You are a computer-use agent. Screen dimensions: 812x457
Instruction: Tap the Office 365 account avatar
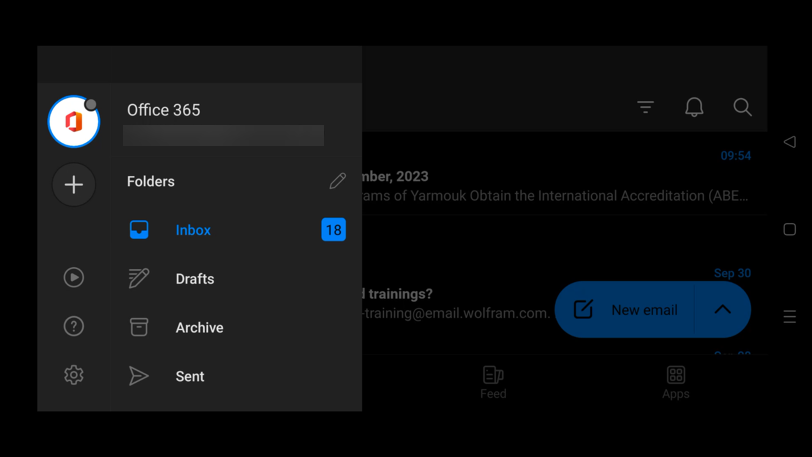[74, 122]
